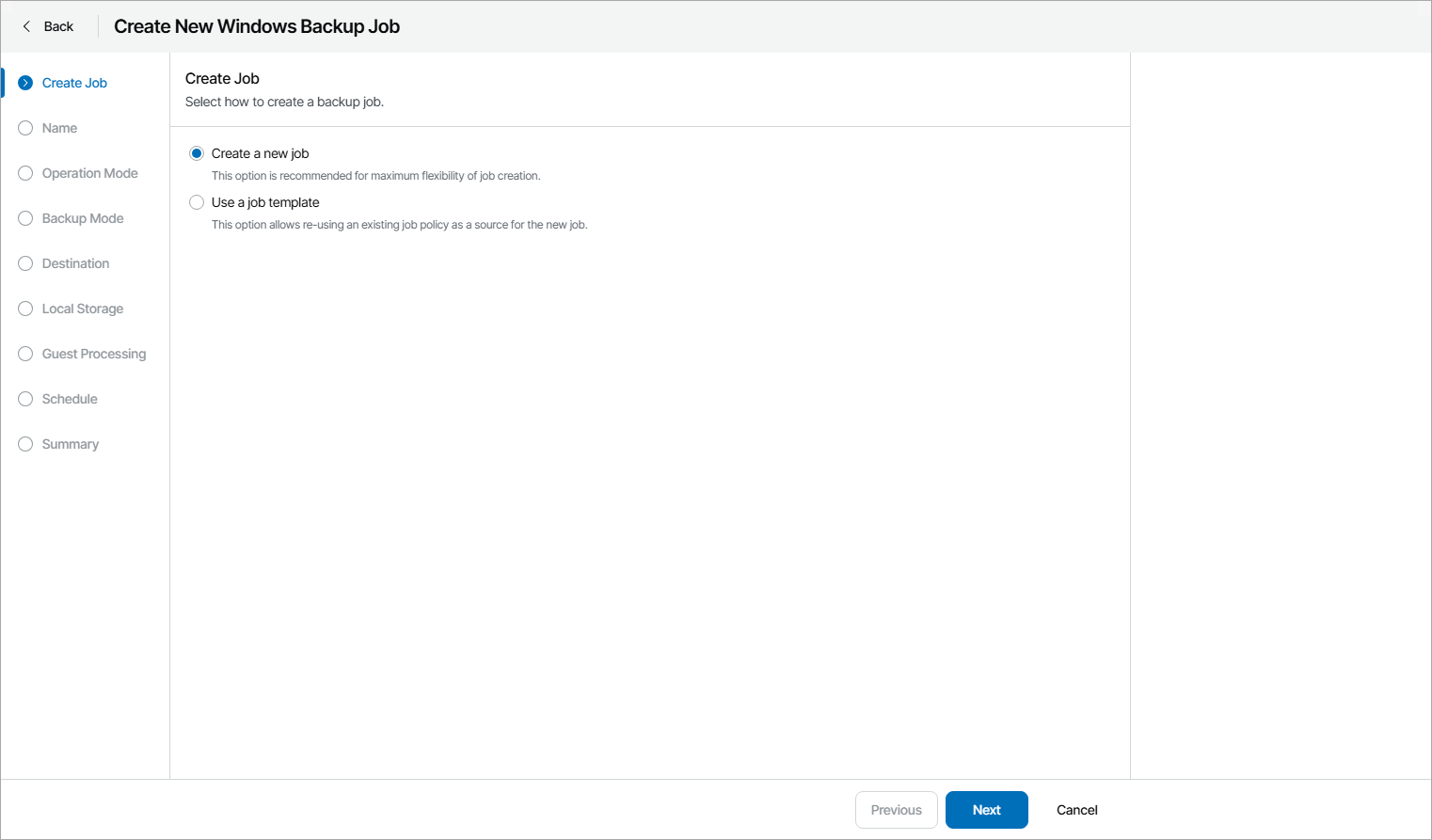1432x840 pixels.
Task: Click the Previous button
Action: [896, 810]
